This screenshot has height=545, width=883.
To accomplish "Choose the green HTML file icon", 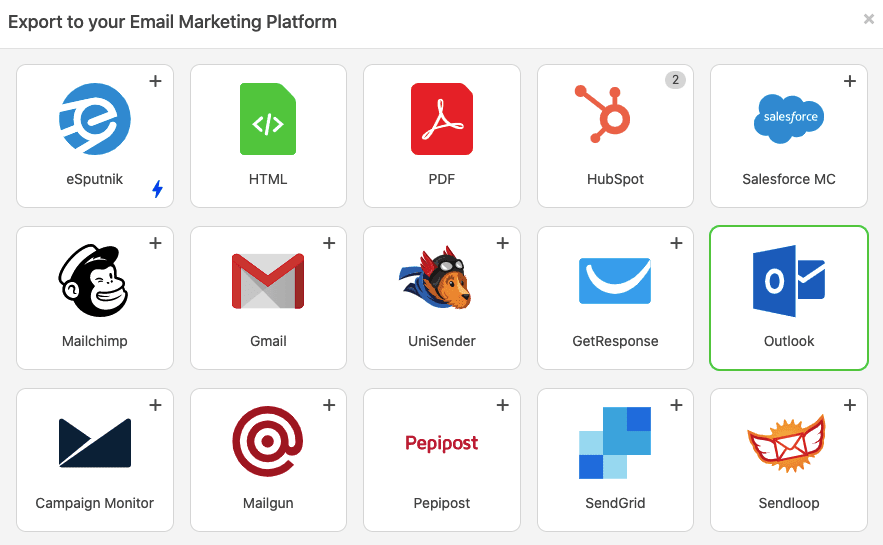I will click(268, 119).
